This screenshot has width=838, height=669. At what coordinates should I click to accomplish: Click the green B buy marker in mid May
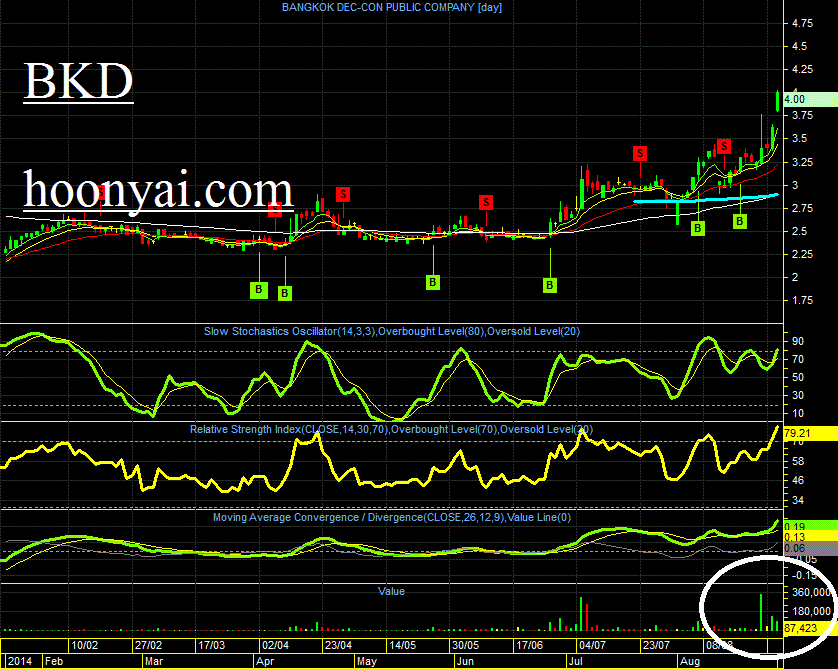tap(433, 282)
